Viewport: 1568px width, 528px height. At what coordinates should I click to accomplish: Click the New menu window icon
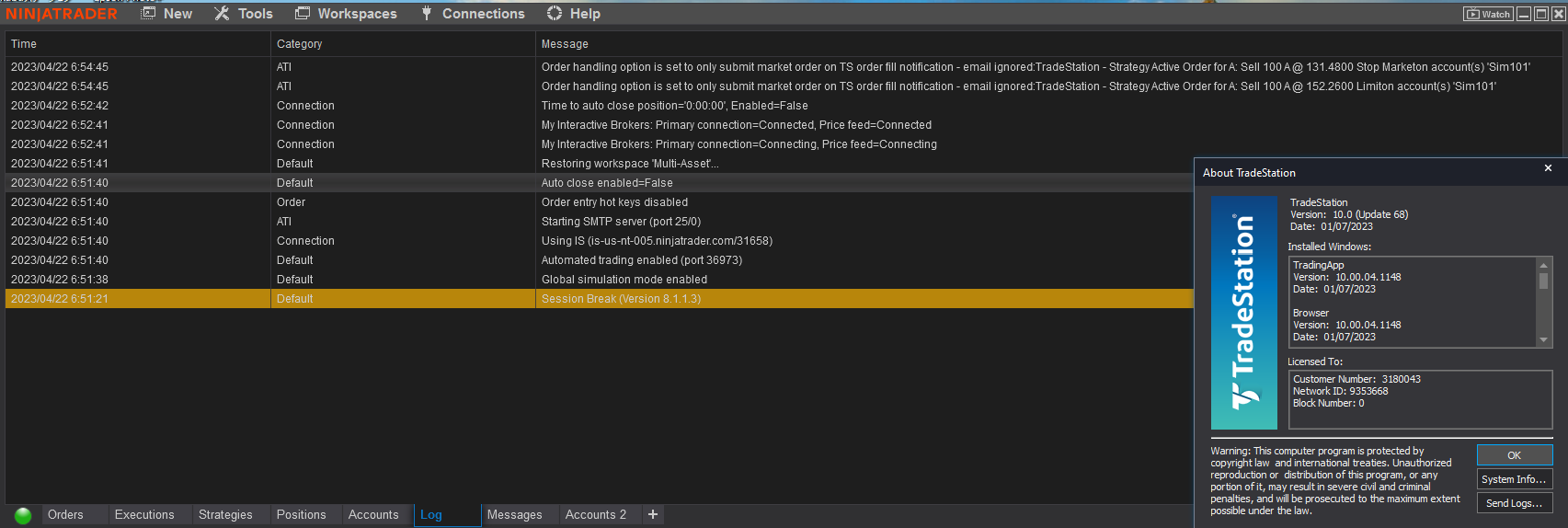pos(148,14)
